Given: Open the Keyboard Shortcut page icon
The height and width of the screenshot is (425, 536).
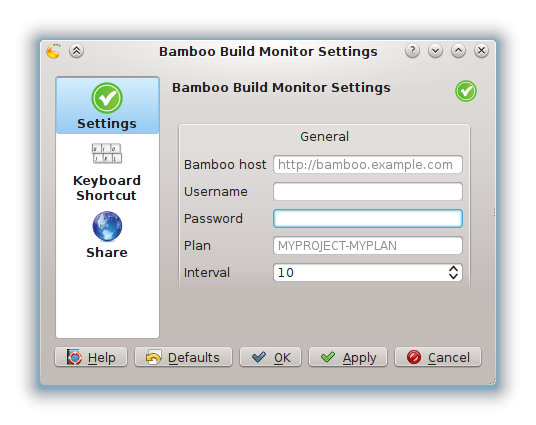Looking at the screenshot, I should (x=107, y=153).
